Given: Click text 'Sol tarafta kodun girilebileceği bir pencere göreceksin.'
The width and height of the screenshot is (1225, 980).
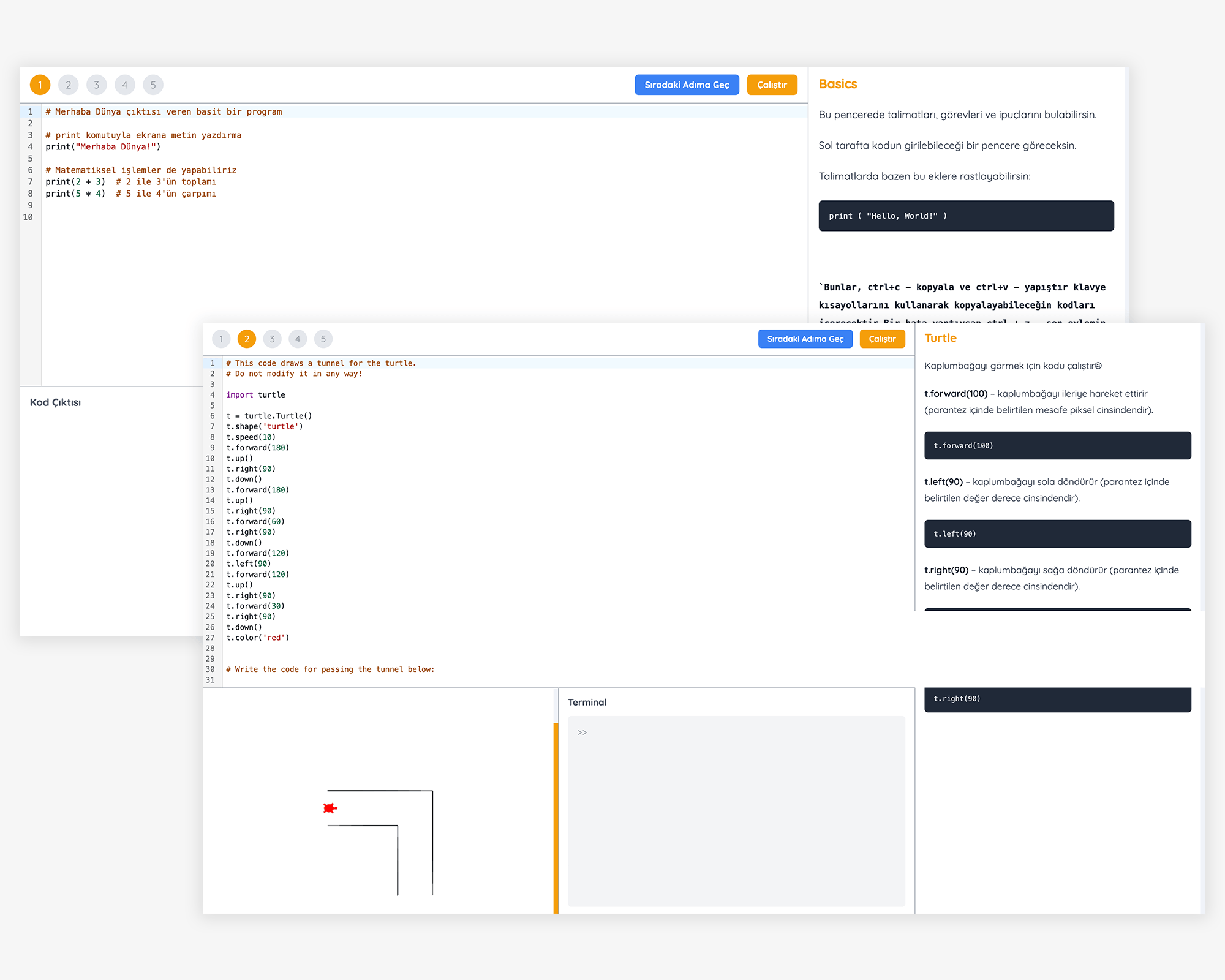Looking at the screenshot, I should (x=948, y=145).
